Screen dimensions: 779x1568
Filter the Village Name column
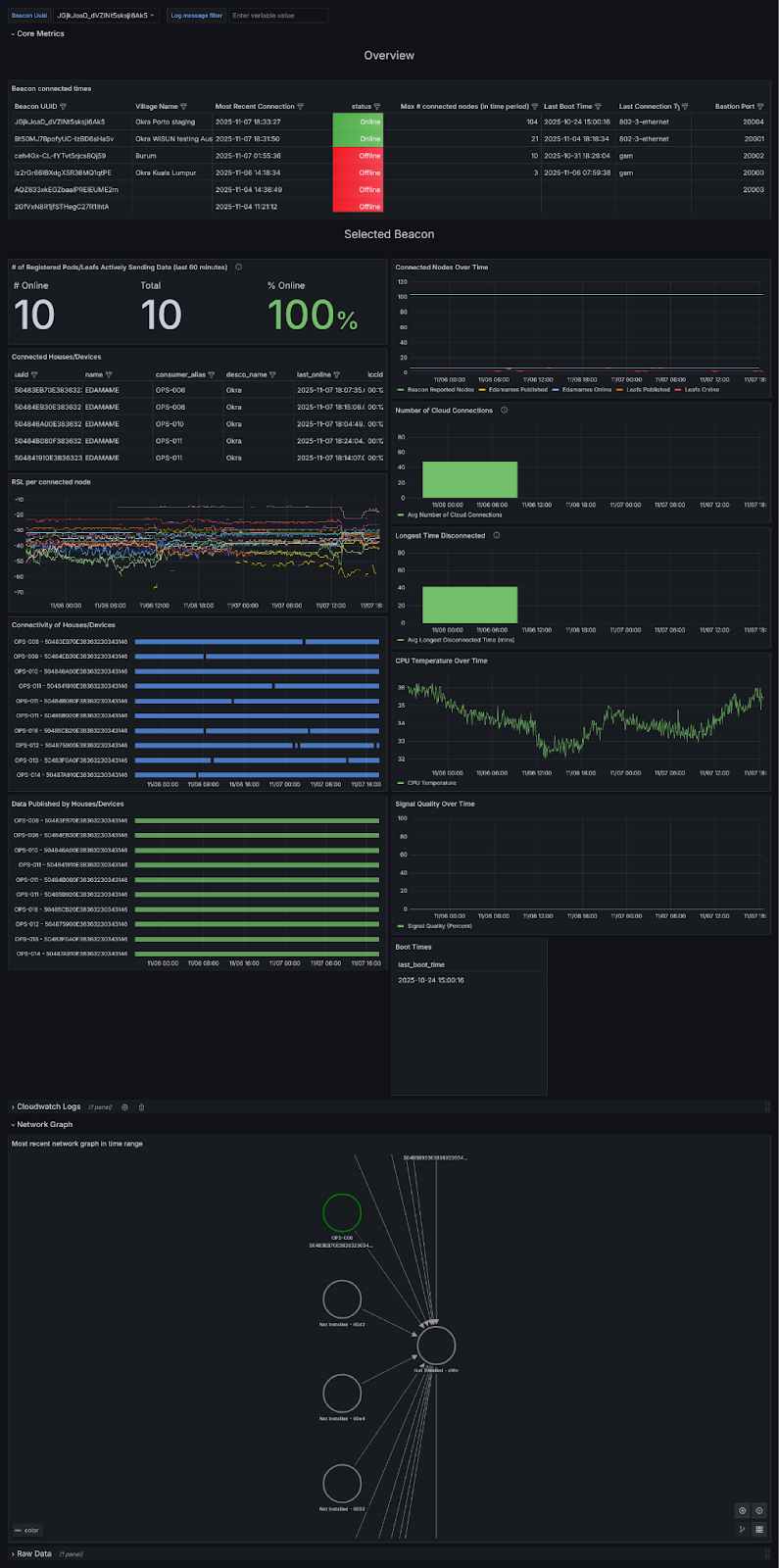(x=183, y=107)
